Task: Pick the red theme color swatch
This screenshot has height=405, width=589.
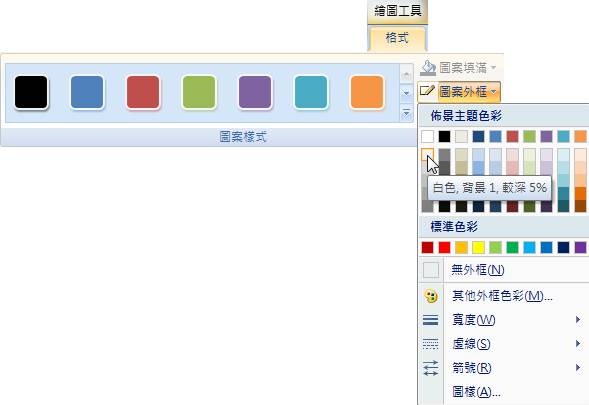Action: click(512, 136)
